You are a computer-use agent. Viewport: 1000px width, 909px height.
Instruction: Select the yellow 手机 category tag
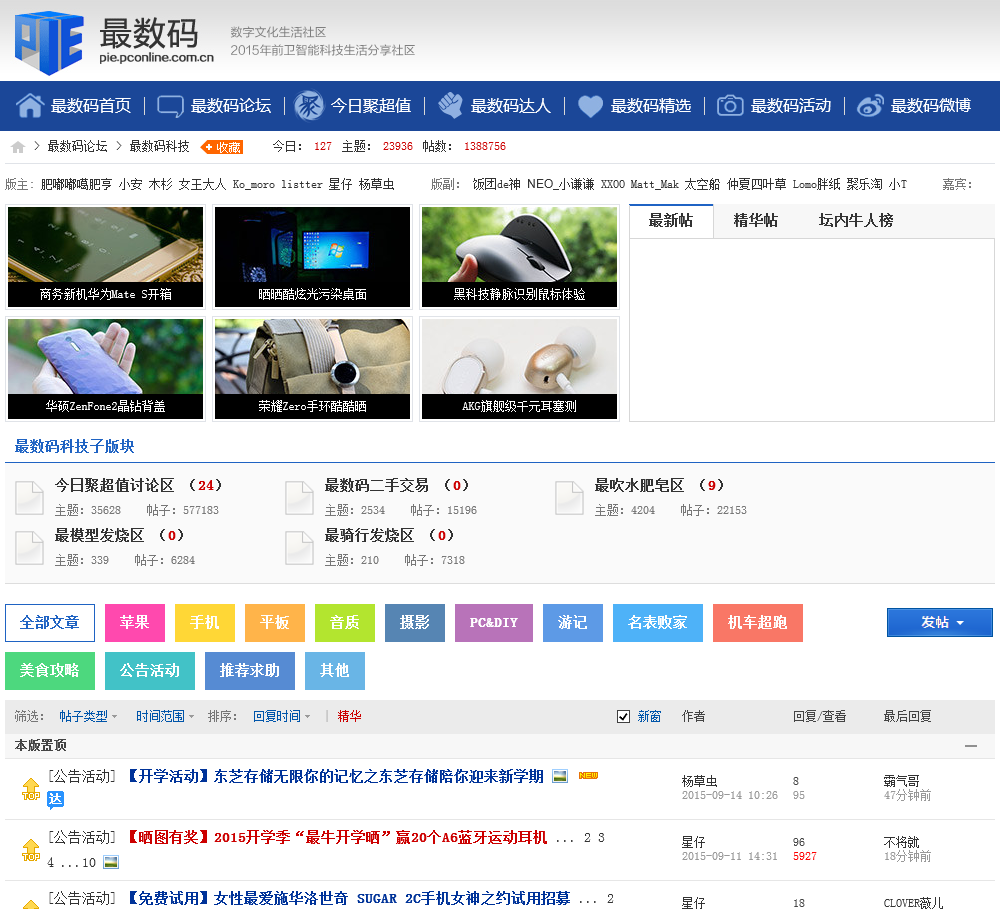point(205,623)
